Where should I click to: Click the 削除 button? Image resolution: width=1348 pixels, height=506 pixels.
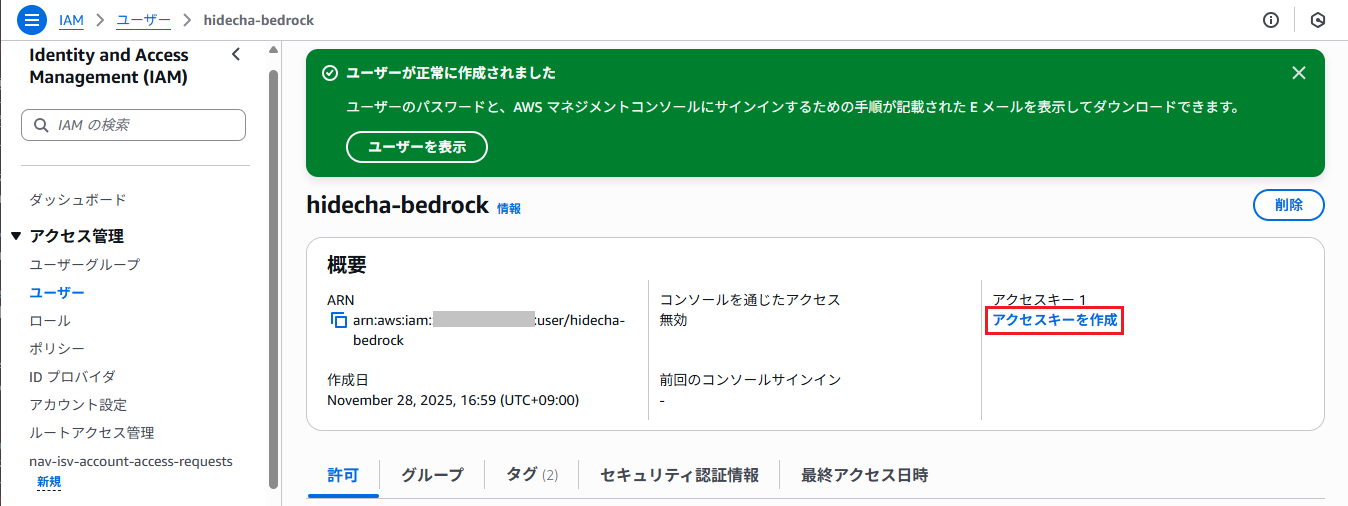[1288, 205]
